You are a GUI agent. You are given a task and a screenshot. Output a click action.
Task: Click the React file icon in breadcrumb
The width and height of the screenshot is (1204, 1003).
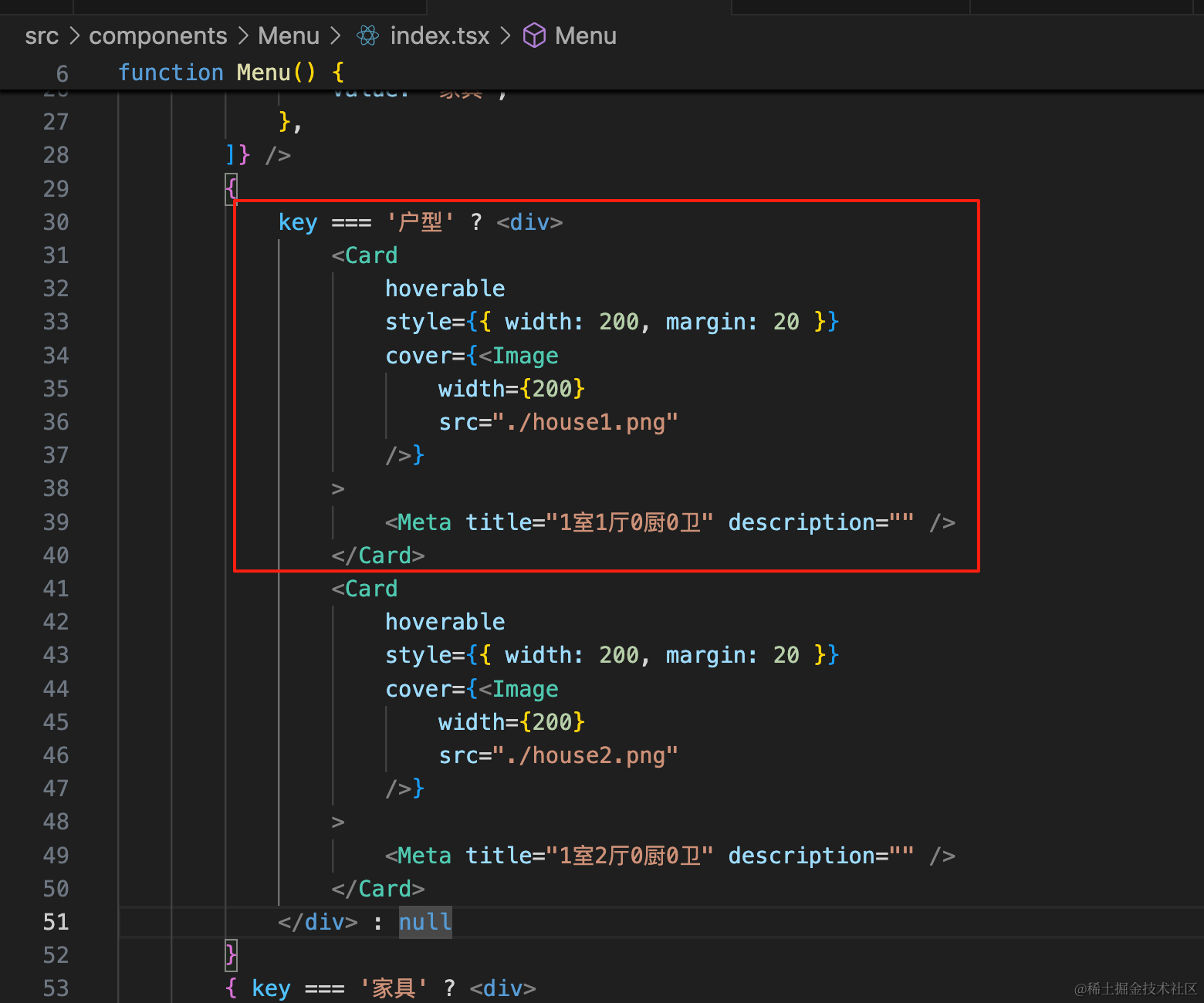point(368,35)
